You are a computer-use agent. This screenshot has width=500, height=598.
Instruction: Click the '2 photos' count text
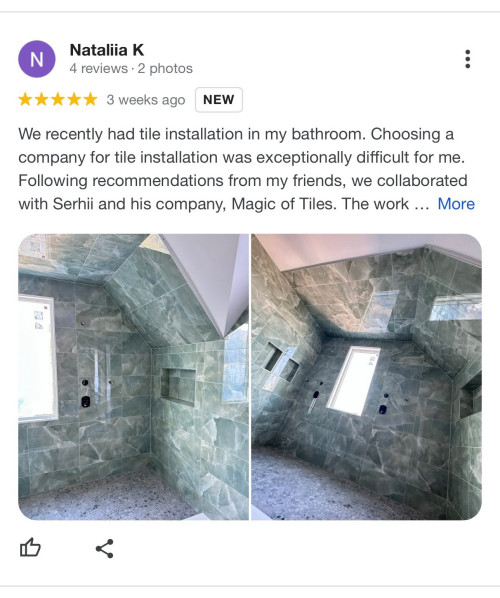click(165, 69)
